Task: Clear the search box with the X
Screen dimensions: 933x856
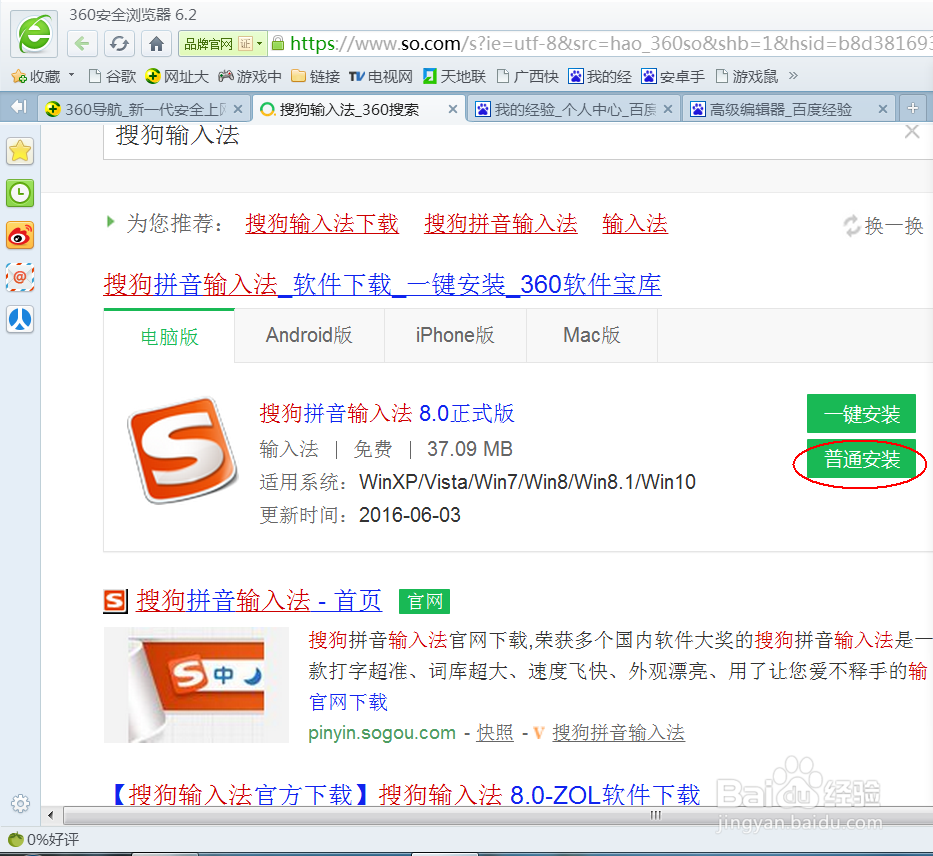Action: pos(912,131)
